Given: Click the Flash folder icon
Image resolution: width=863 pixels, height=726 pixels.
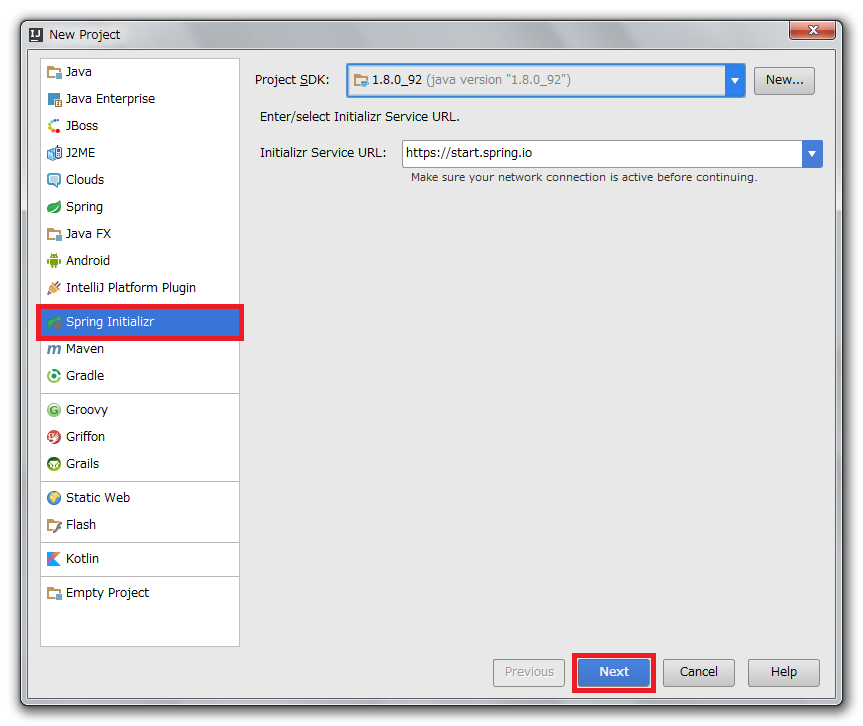Looking at the screenshot, I should click(54, 525).
